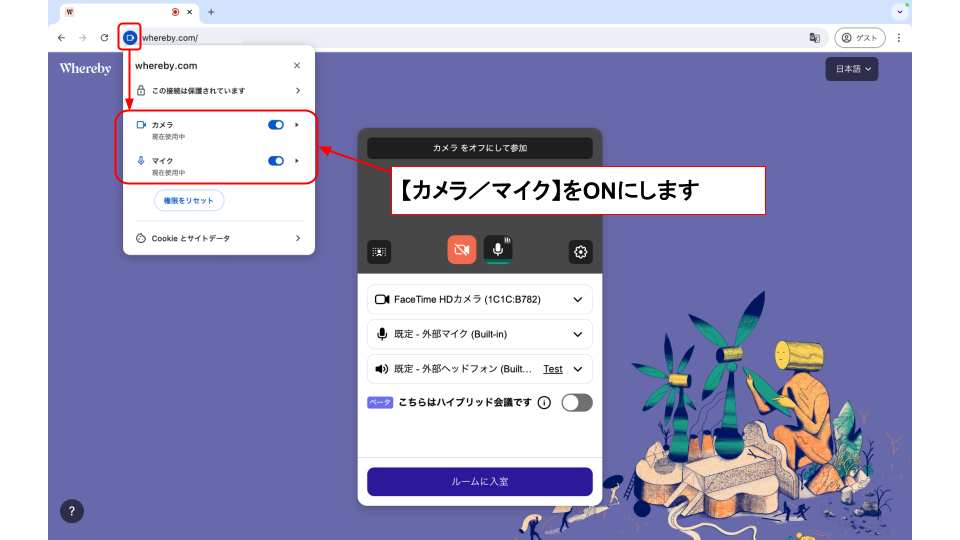Reload the page with the refresh icon
Viewport: 960px width, 540px height.
click(x=104, y=38)
